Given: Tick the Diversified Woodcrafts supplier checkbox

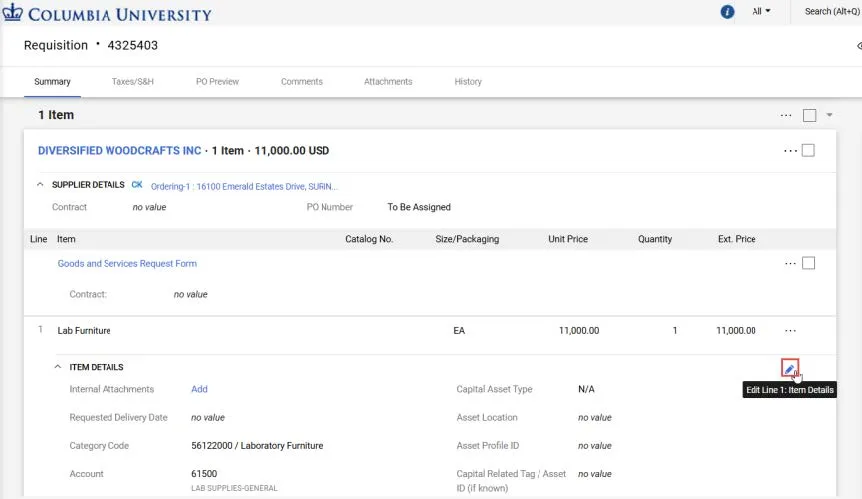Looking at the screenshot, I should pos(808,151).
